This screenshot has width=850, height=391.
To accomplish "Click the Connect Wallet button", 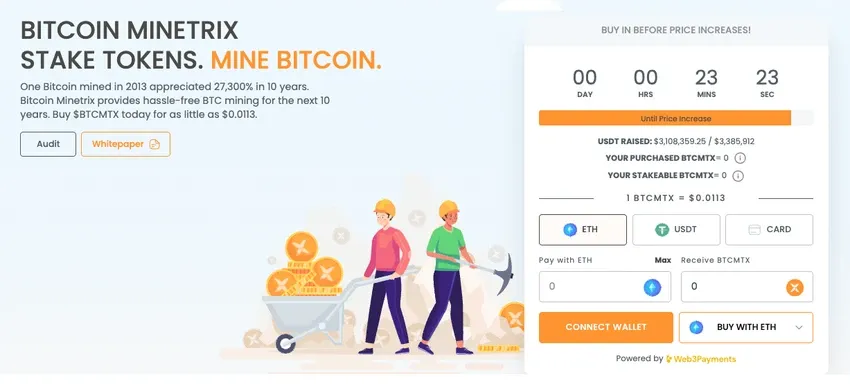I will click(606, 328).
